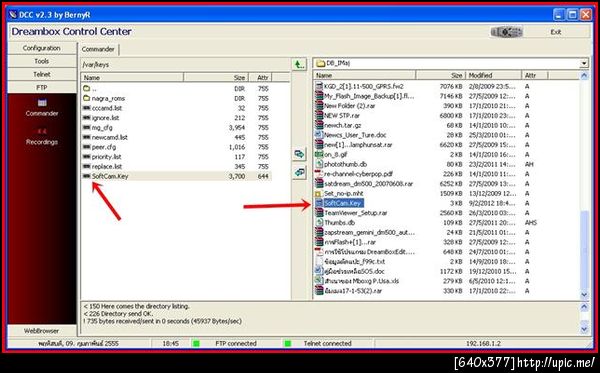Open the FTP section
This screenshot has width=600, height=373.
42,87
